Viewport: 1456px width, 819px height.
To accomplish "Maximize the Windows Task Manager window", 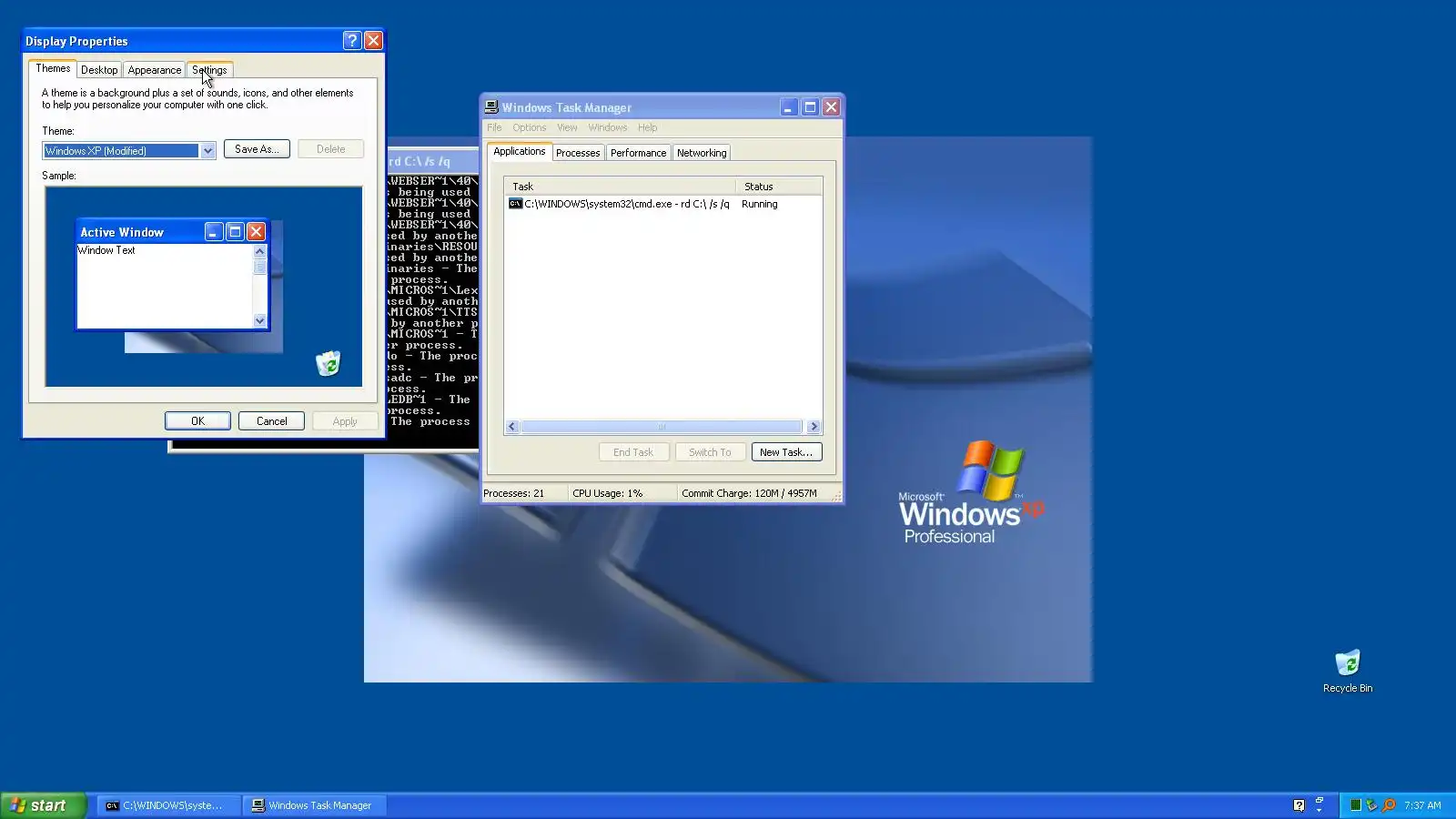I will [810, 107].
